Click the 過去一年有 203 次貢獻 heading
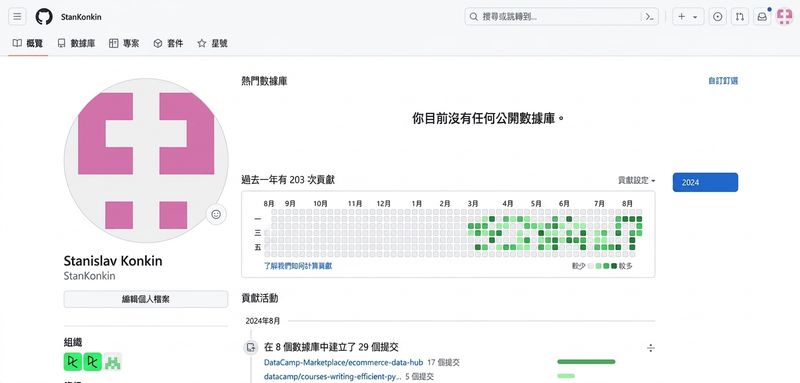Viewport: 800px width, 383px height. tap(288, 180)
